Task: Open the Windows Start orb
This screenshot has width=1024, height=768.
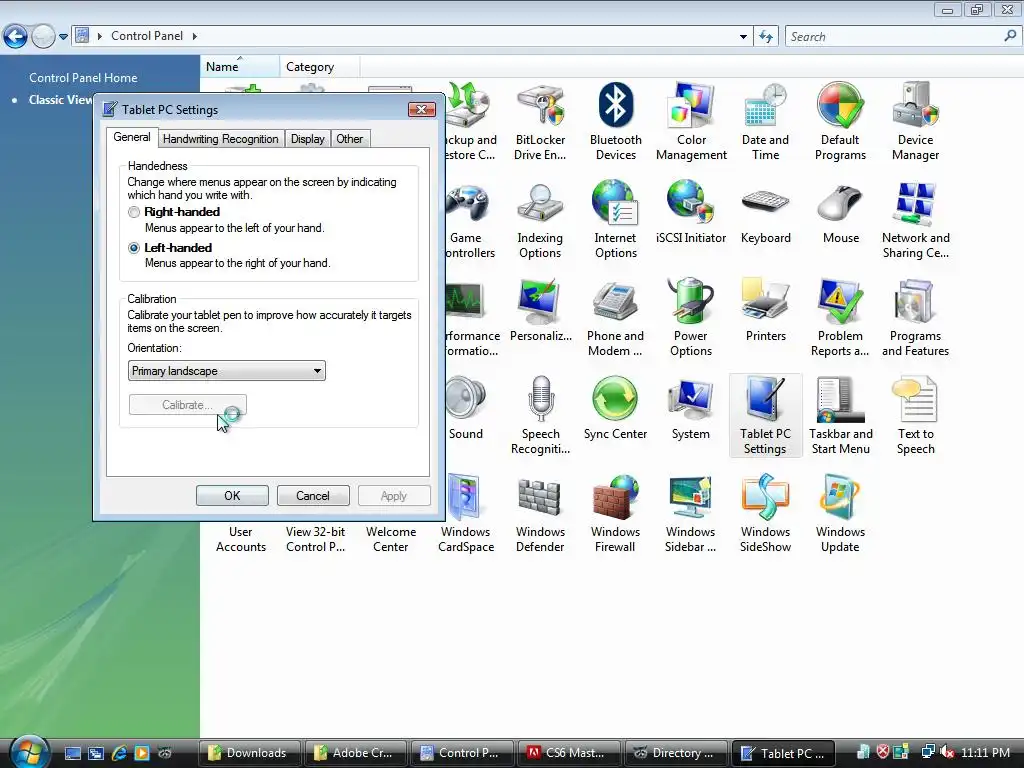Action: [x=28, y=752]
